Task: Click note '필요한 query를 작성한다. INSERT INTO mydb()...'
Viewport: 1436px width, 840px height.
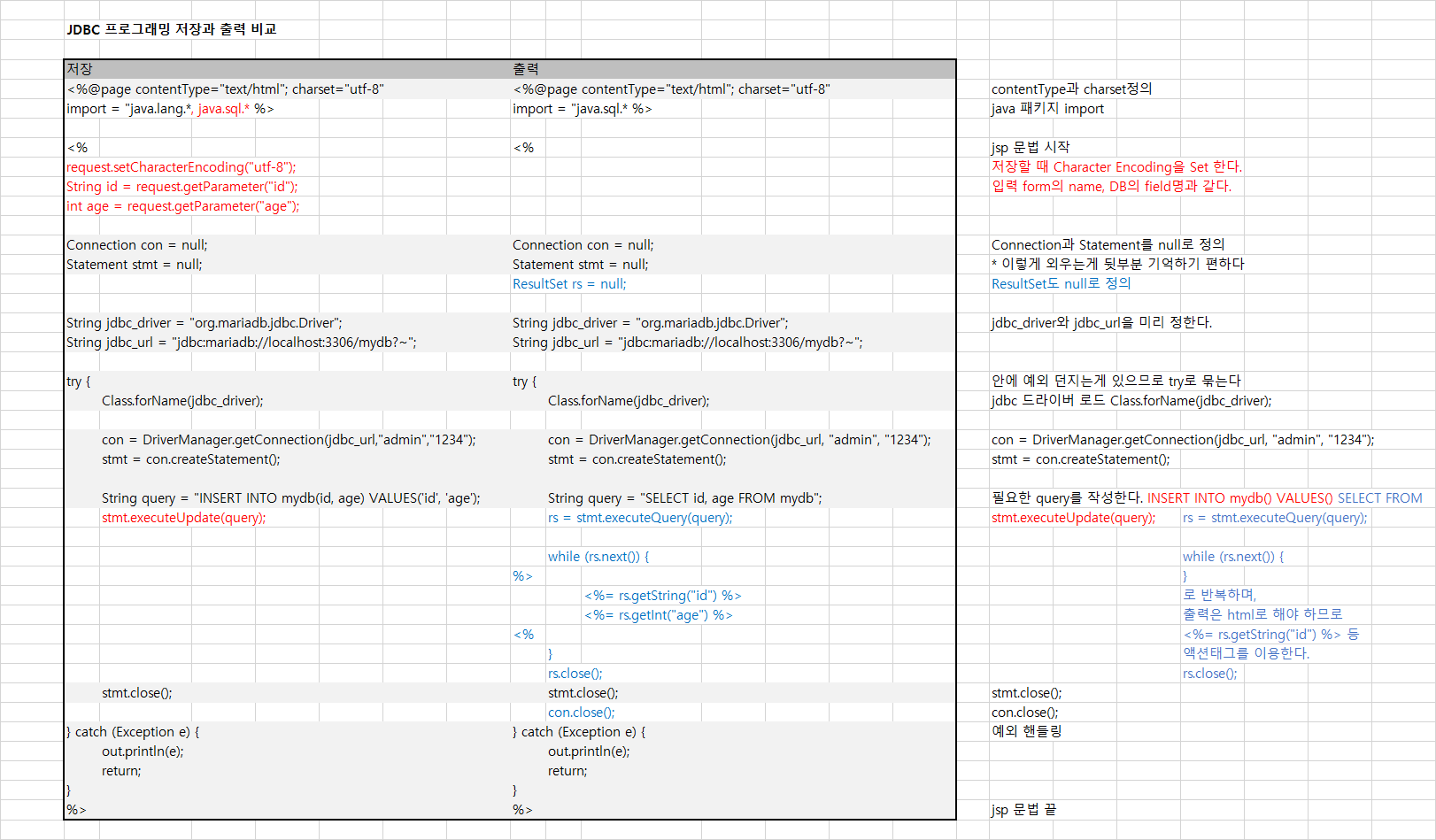Action: pyautogui.click(x=1207, y=497)
